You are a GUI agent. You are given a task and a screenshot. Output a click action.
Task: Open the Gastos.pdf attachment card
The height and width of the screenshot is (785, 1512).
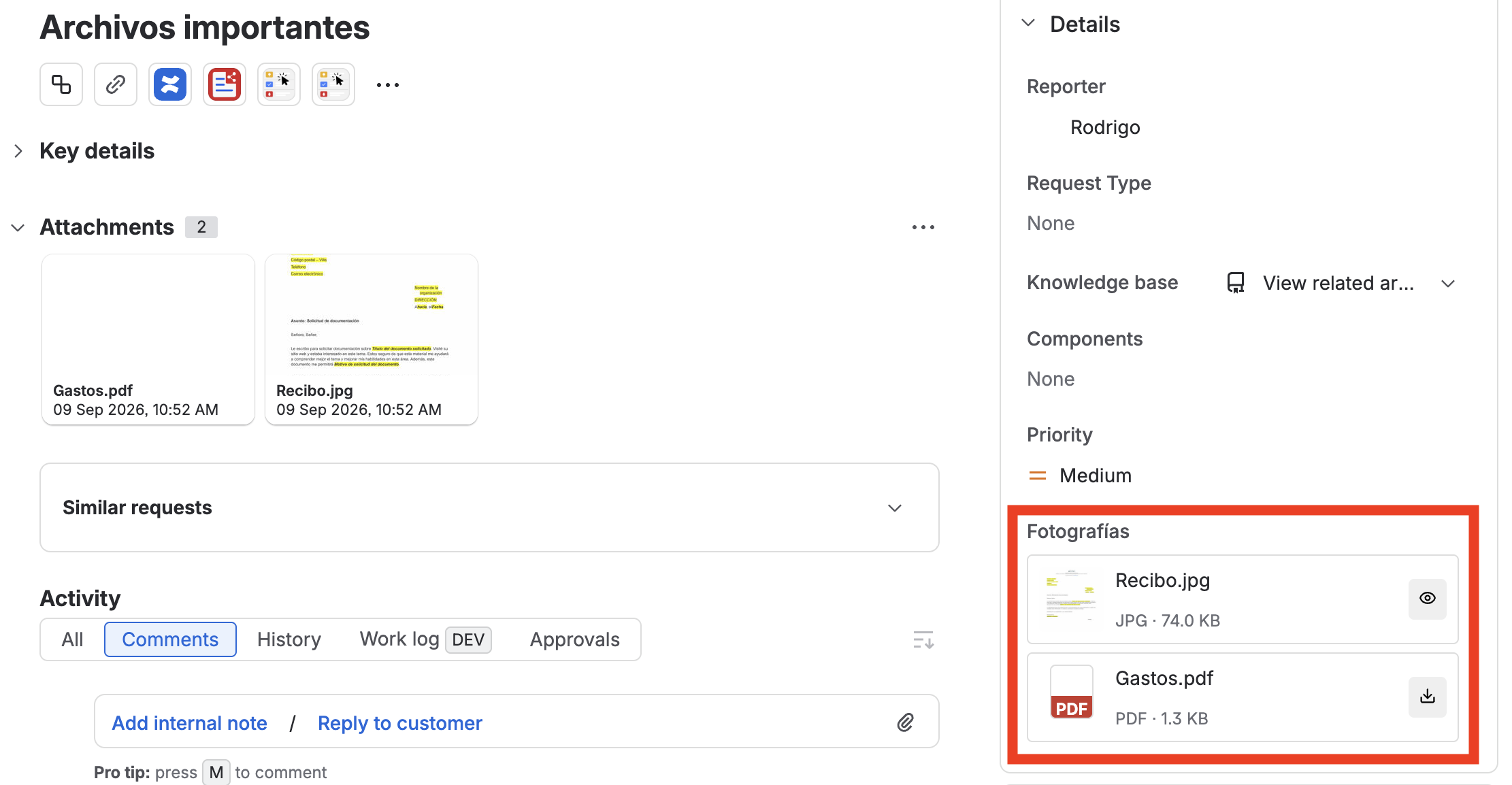tap(148, 339)
